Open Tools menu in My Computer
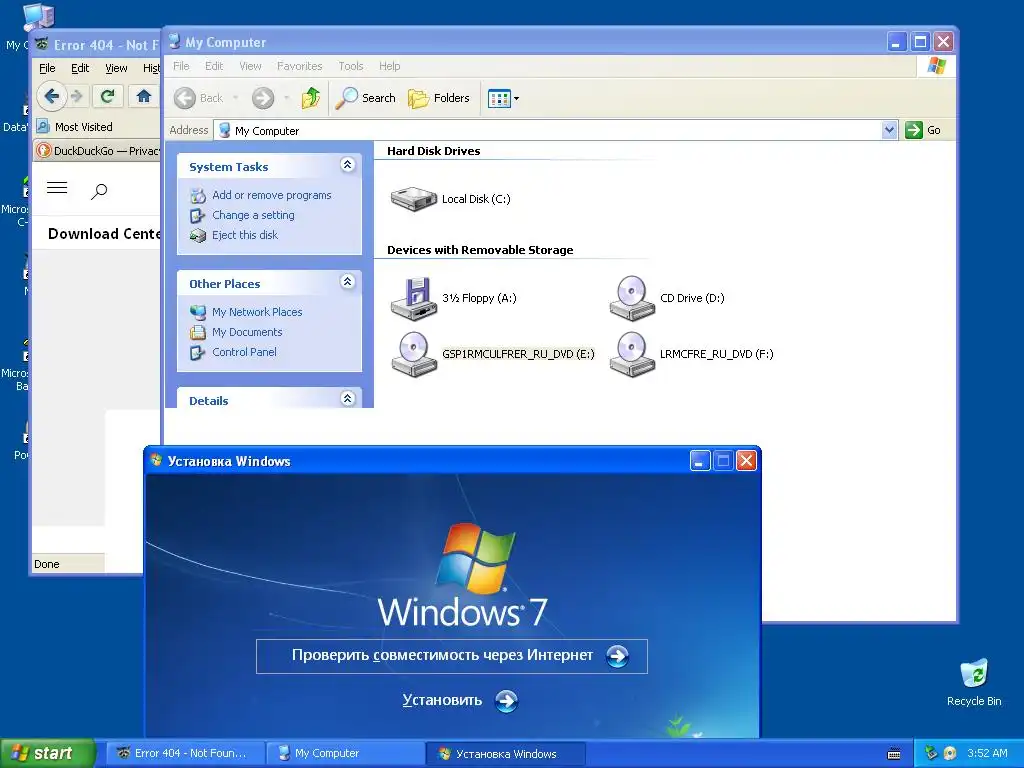Image resolution: width=1024 pixels, height=768 pixels. click(x=351, y=66)
